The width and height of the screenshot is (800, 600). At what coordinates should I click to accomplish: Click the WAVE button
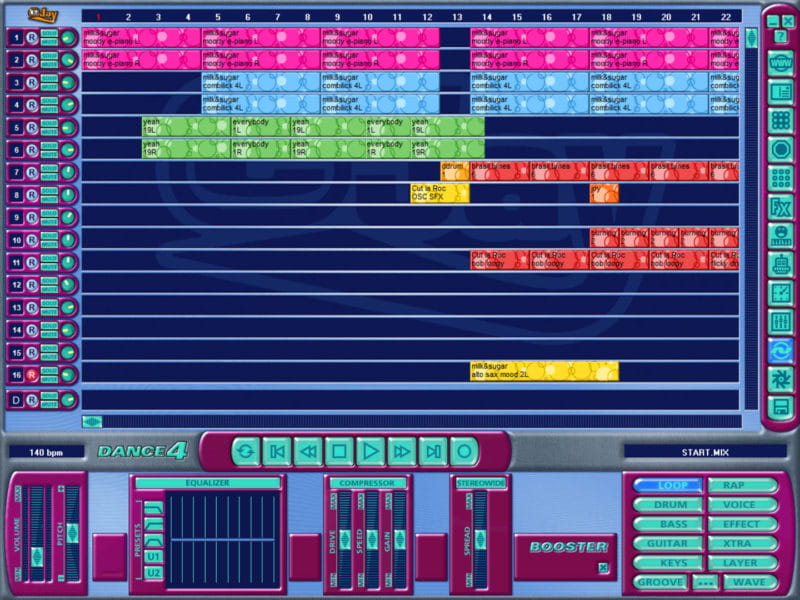749,581
